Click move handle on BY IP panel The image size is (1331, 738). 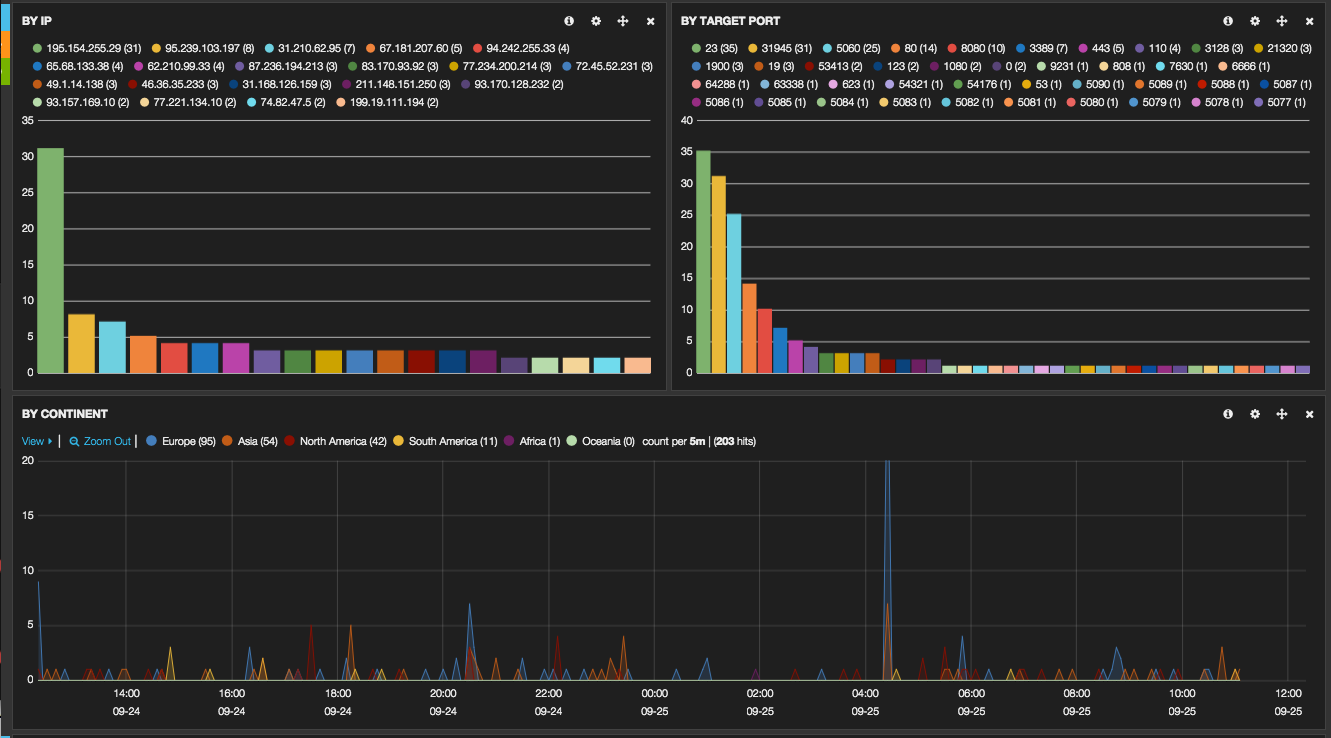623,21
